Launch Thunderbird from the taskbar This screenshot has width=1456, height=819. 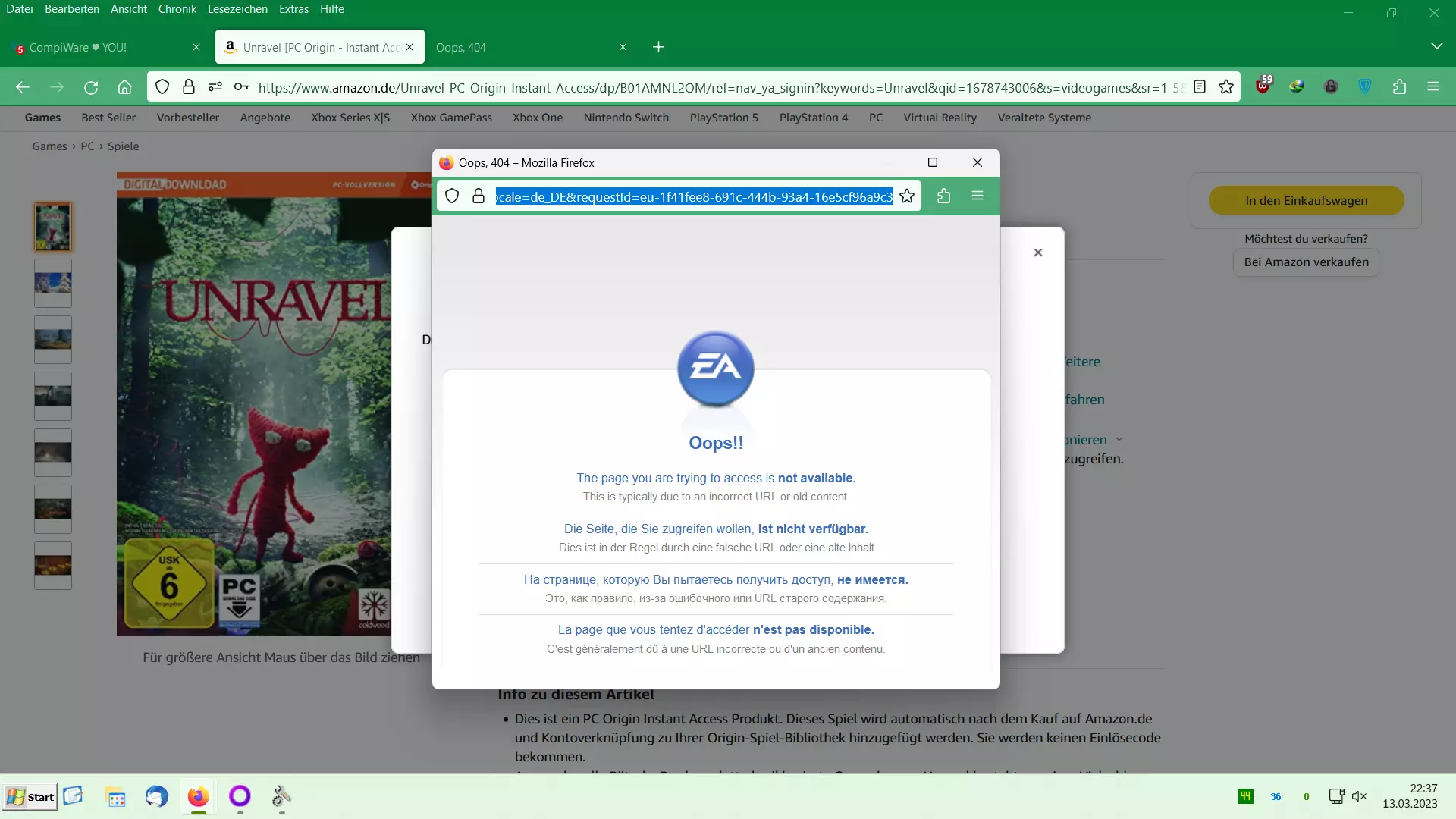coord(157,797)
